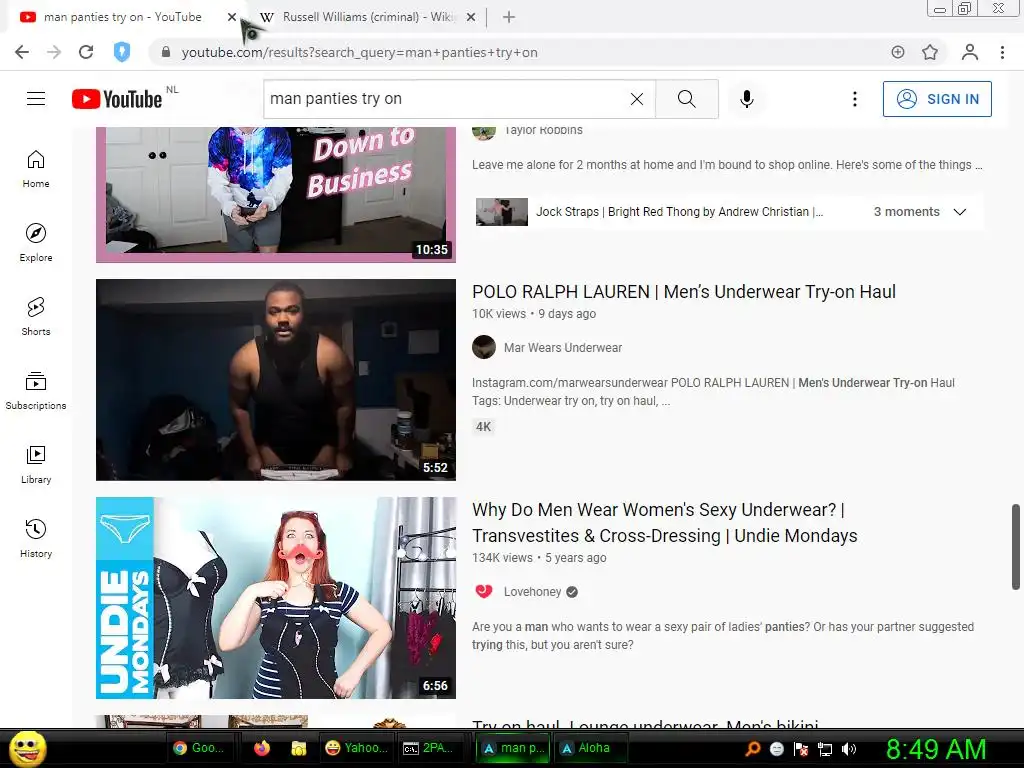Clear the search box with the X icon
The image size is (1024, 768).
point(637,99)
